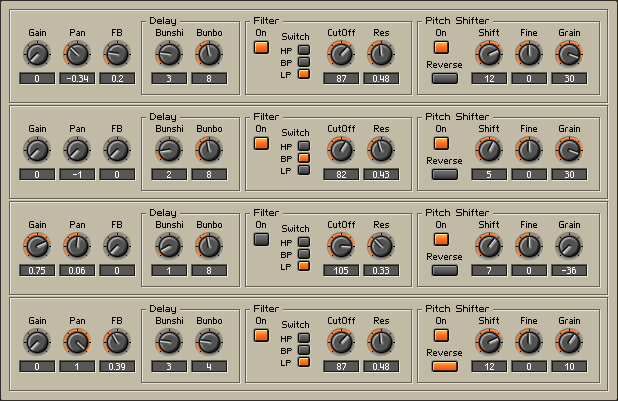This screenshot has height=401, width=618.
Task: Adjust the Shift knob showing 5
Action: (x=489, y=150)
